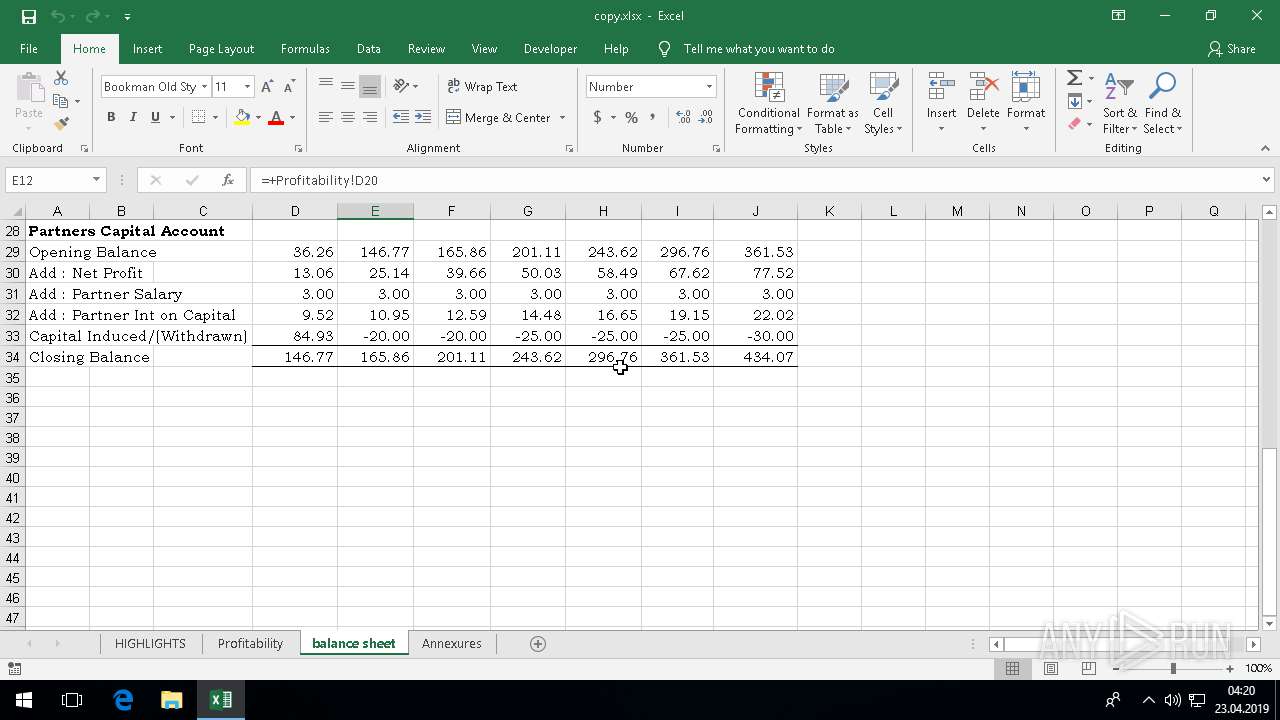Insert cells using the Insert icon

tap(941, 103)
